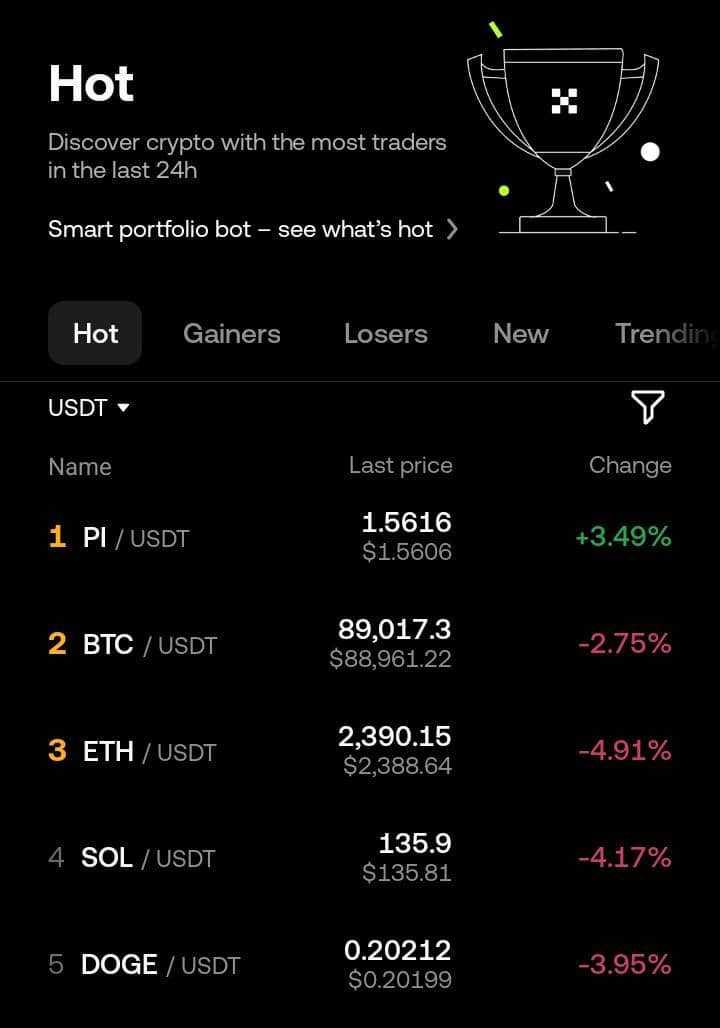Select the Hot tab
The height and width of the screenshot is (1028, 720).
click(x=95, y=334)
